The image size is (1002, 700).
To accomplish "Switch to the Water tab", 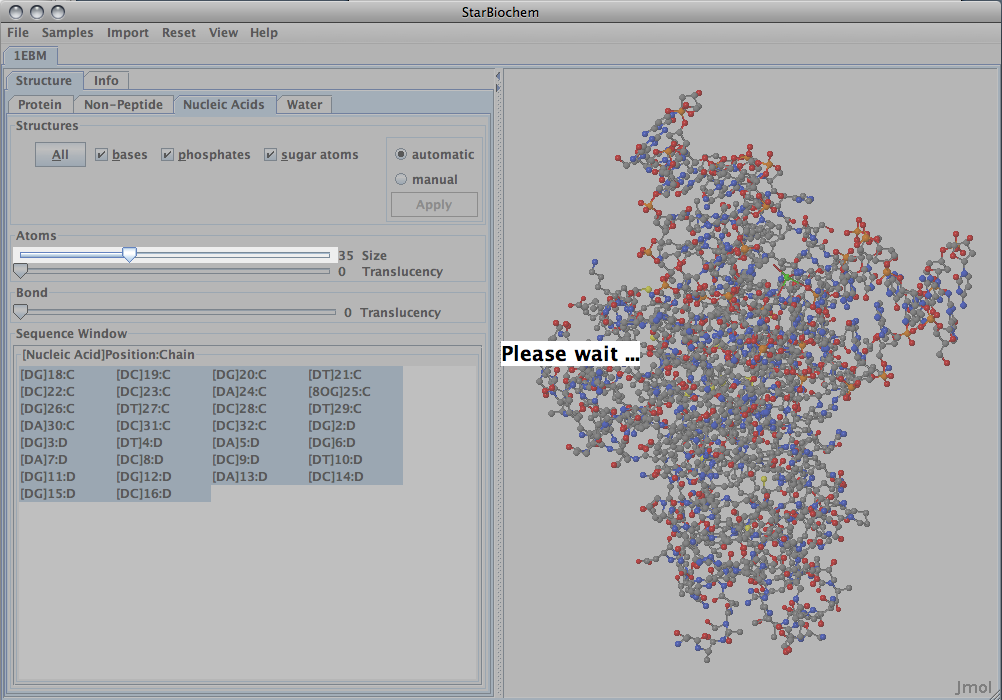I will pyautogui.click(x=304, y=104).
